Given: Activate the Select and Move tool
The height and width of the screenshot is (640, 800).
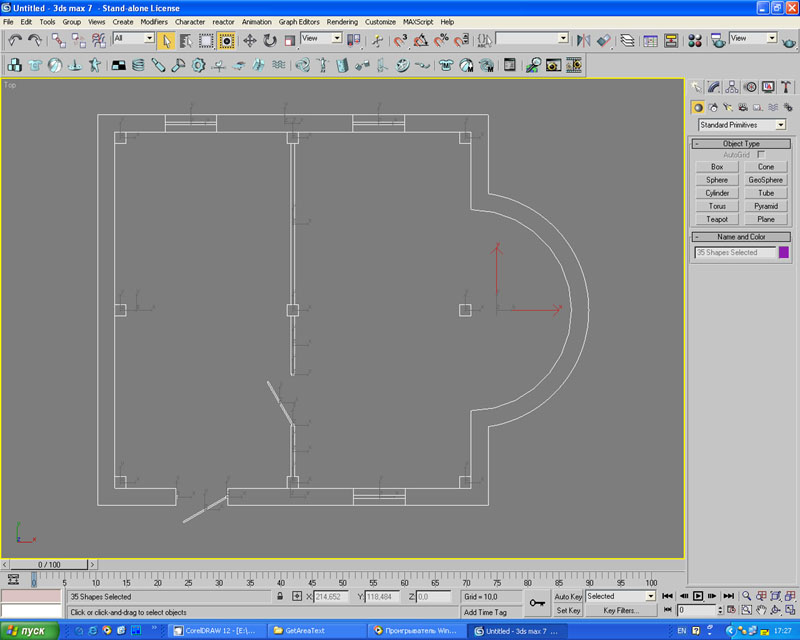Looking at the screenshot, I should (249, 40).
